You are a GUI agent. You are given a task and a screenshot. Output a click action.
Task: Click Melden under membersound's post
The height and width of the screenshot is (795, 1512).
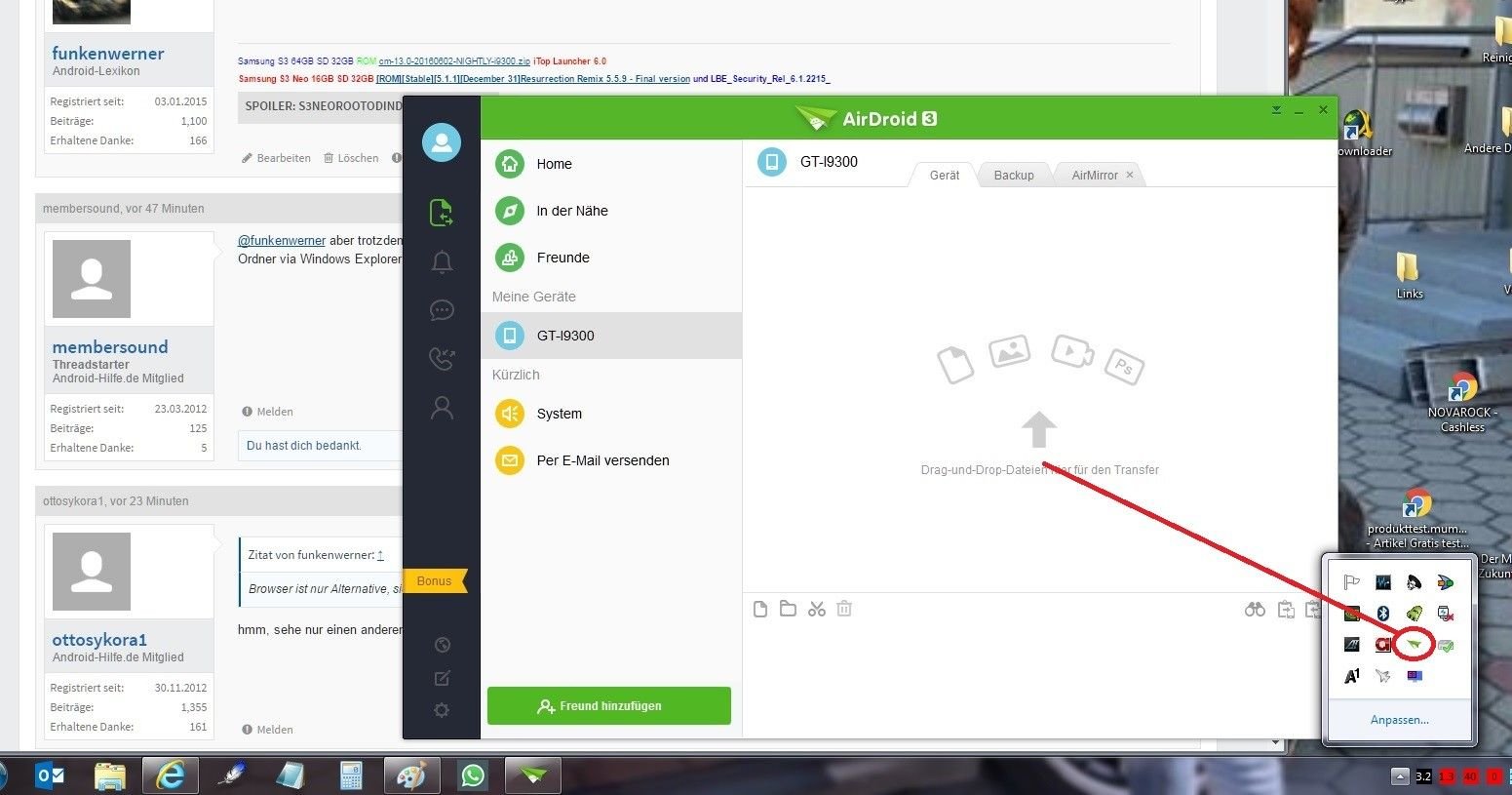coord(267,412)
